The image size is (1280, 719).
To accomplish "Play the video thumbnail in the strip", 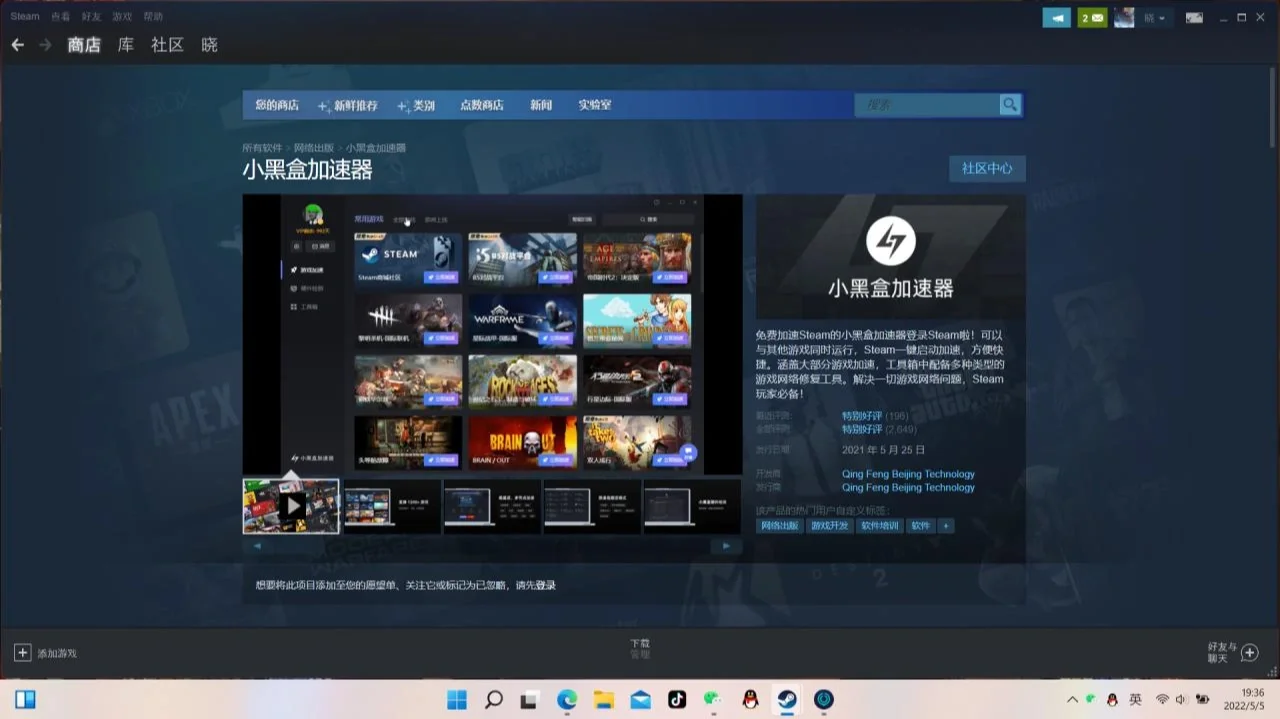I will (x=291, y=506).
